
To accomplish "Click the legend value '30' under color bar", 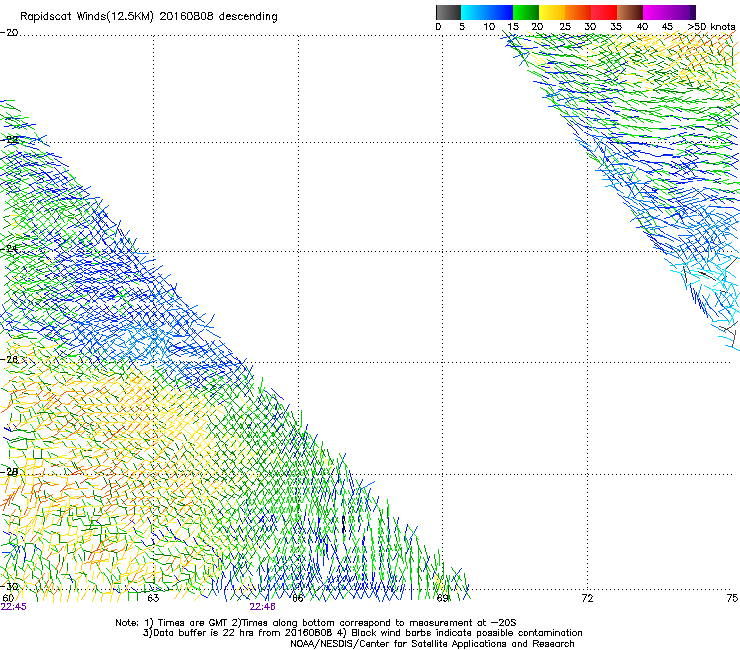I will [590, 27].
